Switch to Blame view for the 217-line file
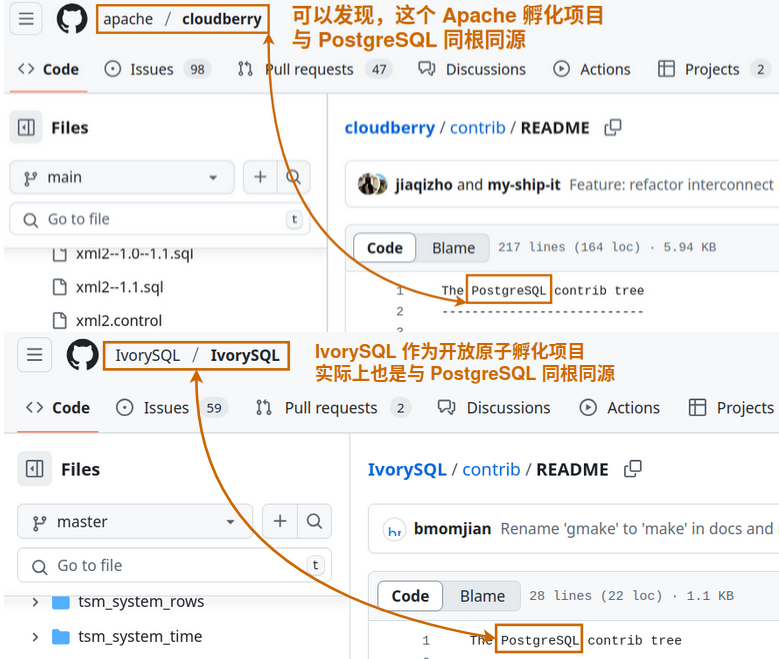 pyautogui.click(x=453, y=248)
